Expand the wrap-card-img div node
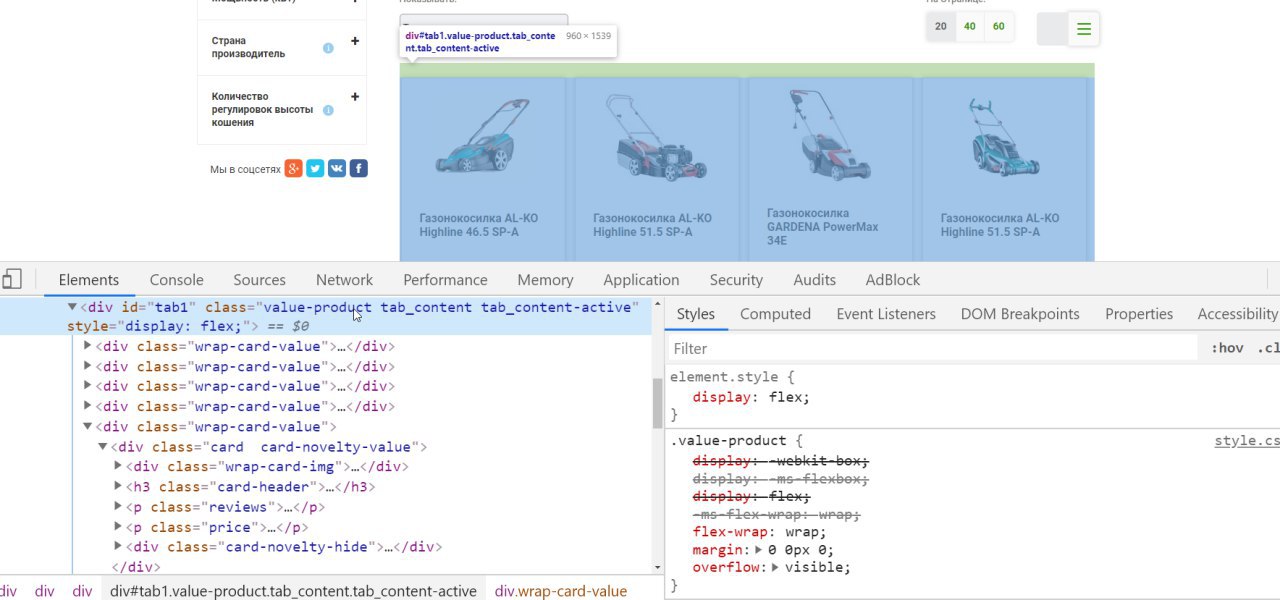The width and height of the screenshot is (1280, 600). pyautogui.click(x=118, y=466)
